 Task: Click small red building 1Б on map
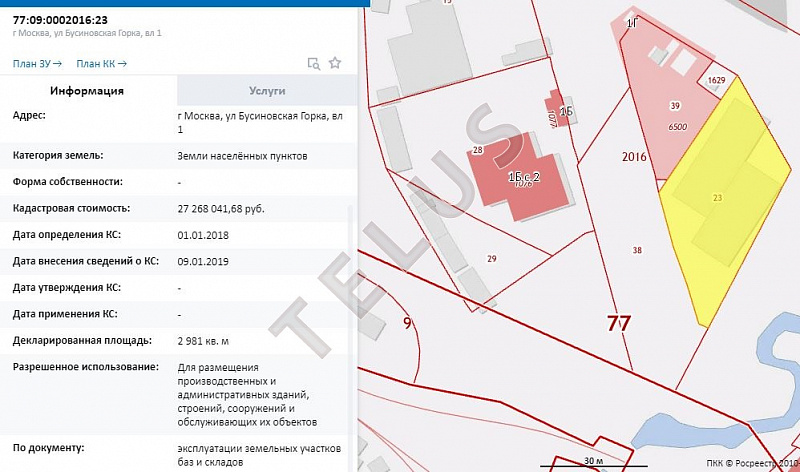[555, 109]
